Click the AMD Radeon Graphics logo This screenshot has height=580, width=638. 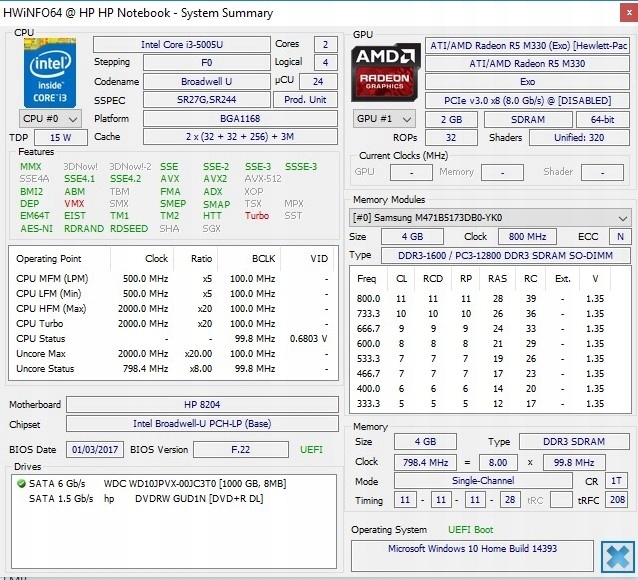(x=385, y=72)
